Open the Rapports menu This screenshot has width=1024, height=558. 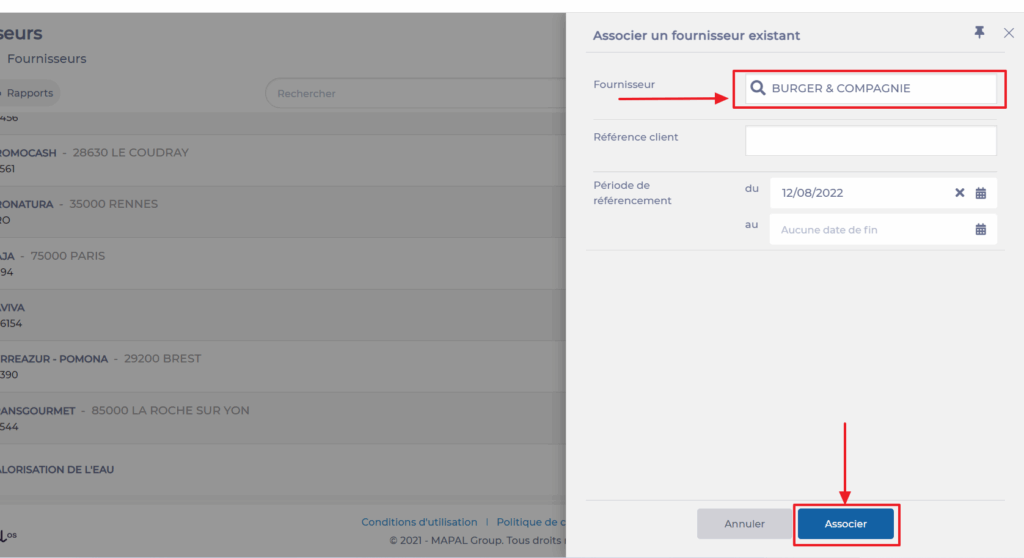[x=29, y=93]
